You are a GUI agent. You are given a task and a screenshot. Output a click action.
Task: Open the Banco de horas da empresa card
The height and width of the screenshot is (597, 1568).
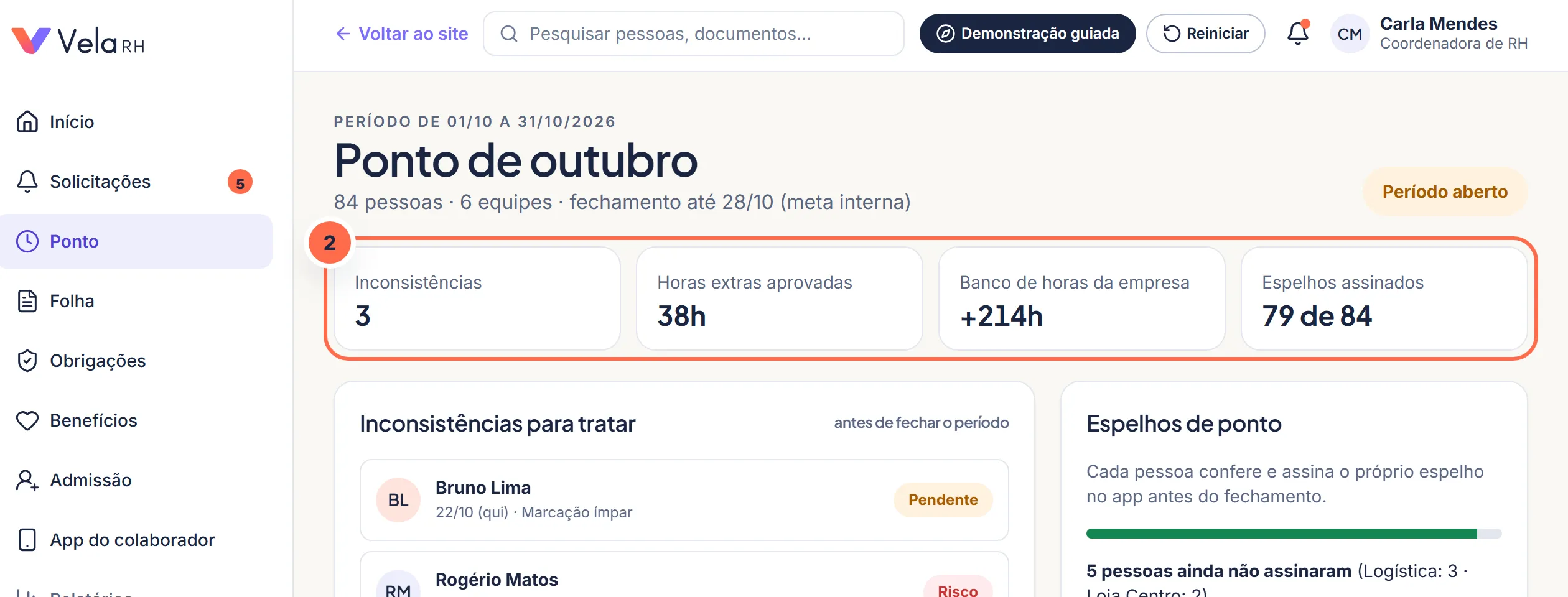pyautogui.click(x=1082, y=298)
